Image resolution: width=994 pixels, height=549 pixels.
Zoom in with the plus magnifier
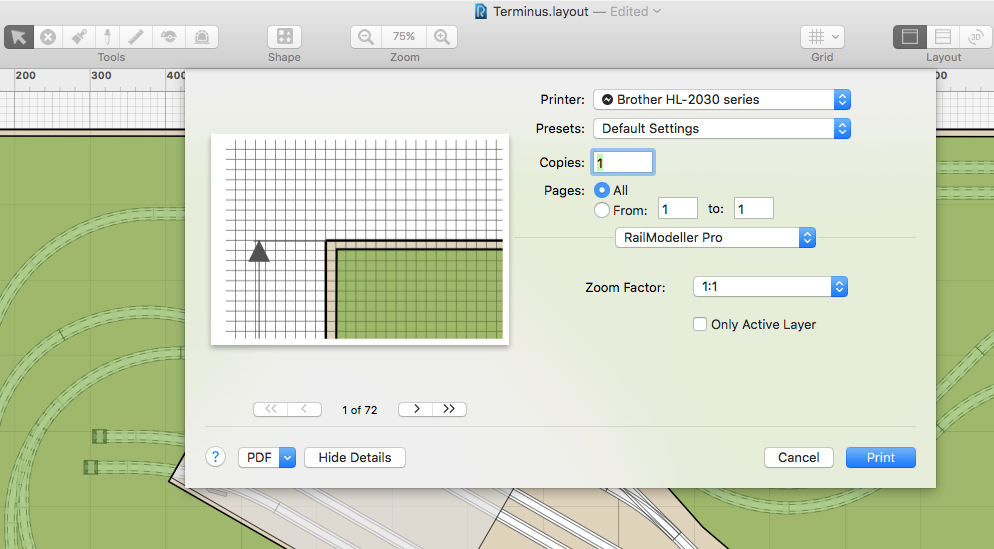[x=441, y=37]
